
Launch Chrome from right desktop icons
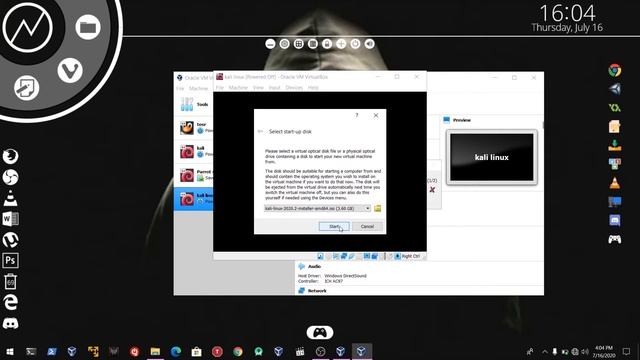pos(615,70)
